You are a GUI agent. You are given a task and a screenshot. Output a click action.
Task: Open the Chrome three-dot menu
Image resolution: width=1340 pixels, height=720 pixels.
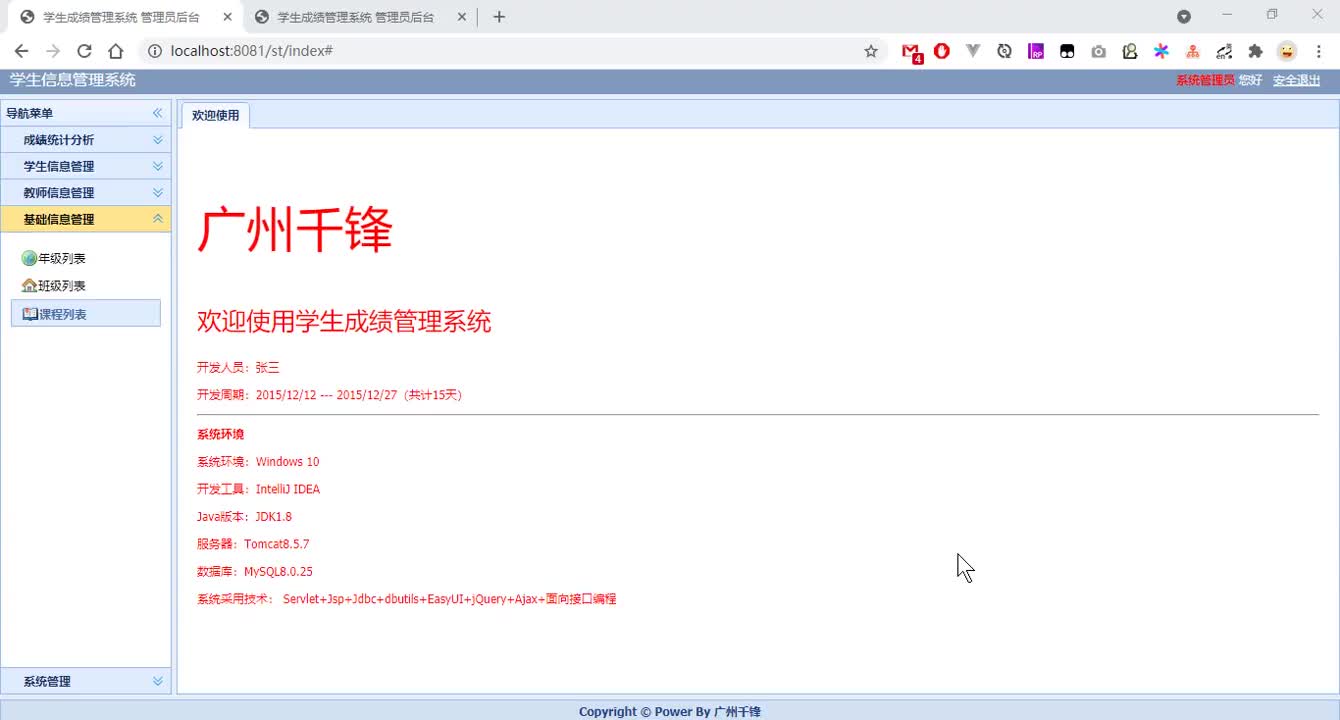1318,51
